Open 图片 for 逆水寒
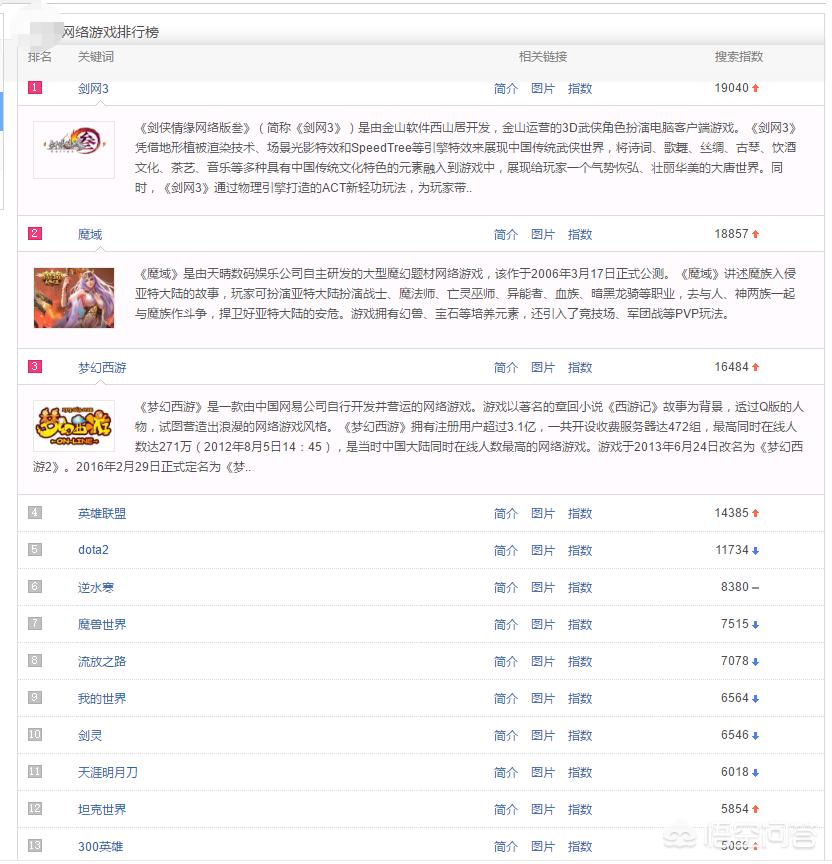Image resolution: width=832 pixels, height=864 pixels. pos(543,587)
